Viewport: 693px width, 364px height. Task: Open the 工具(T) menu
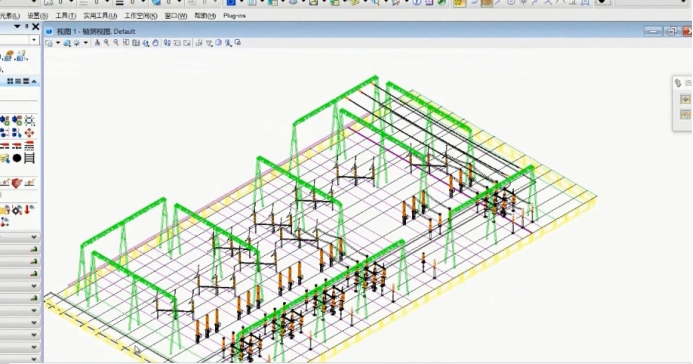click(65, 15)
